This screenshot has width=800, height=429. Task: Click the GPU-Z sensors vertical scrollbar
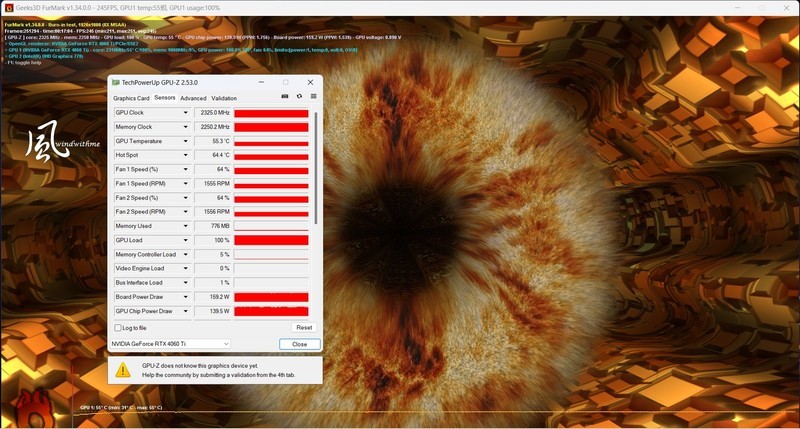(x=317, y=168)
